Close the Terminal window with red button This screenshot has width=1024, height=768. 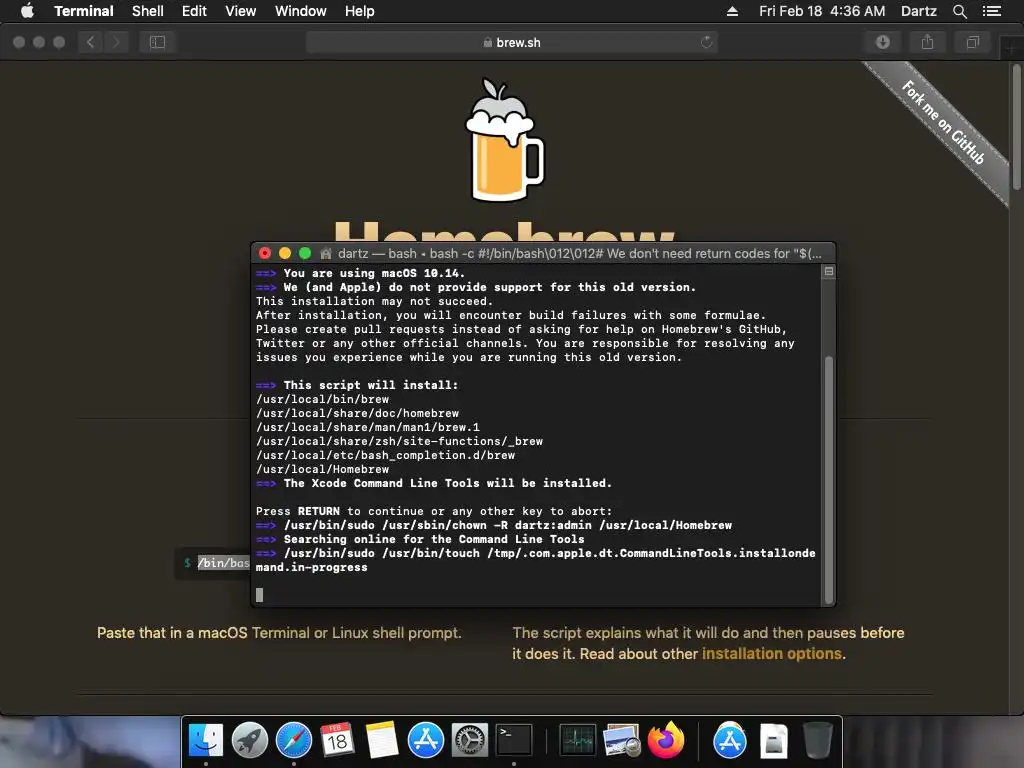coord(264,253)
